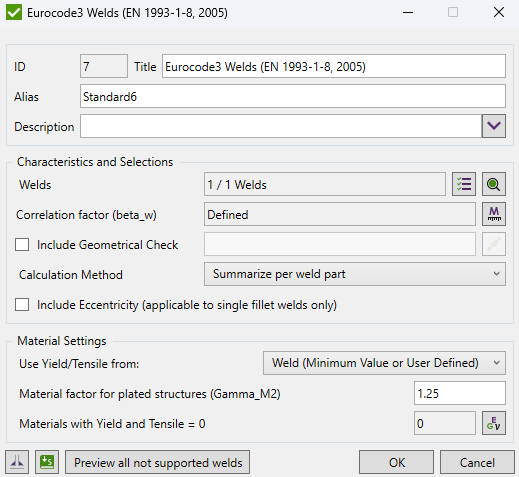Toggle Include Eccentricity checkbox

[22, 304]
